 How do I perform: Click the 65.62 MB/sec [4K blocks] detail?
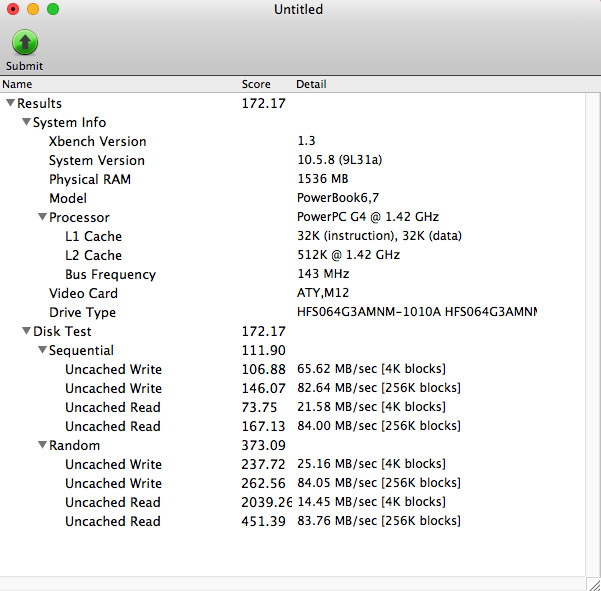tap(371, 369)
